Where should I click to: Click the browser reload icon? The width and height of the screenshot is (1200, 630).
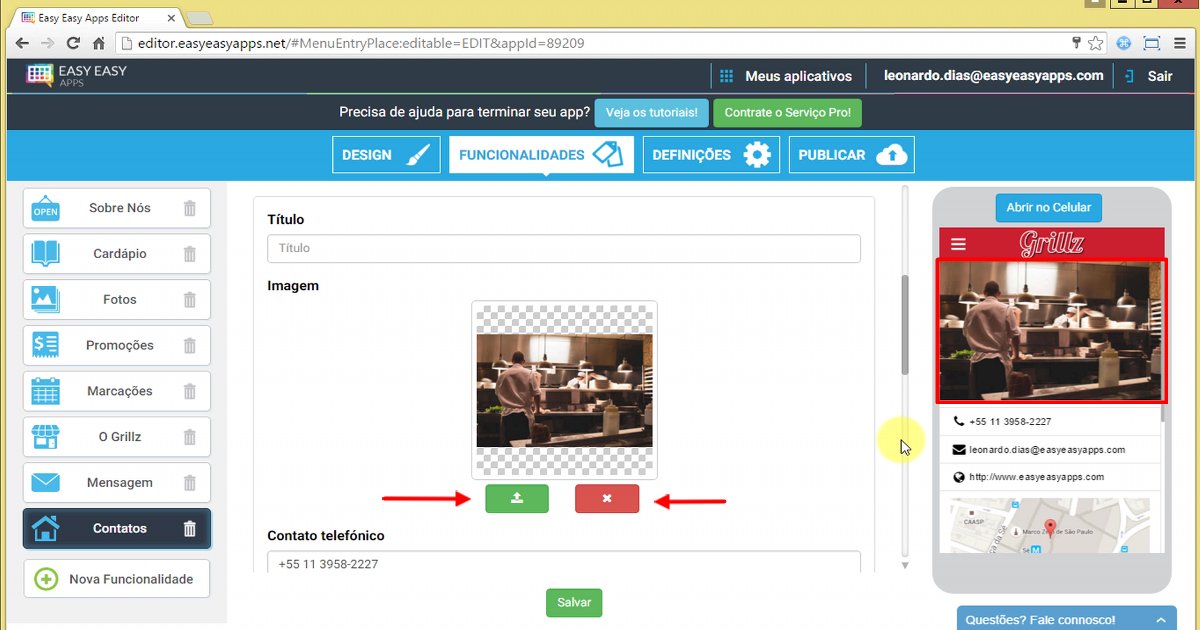click(73, 43)
